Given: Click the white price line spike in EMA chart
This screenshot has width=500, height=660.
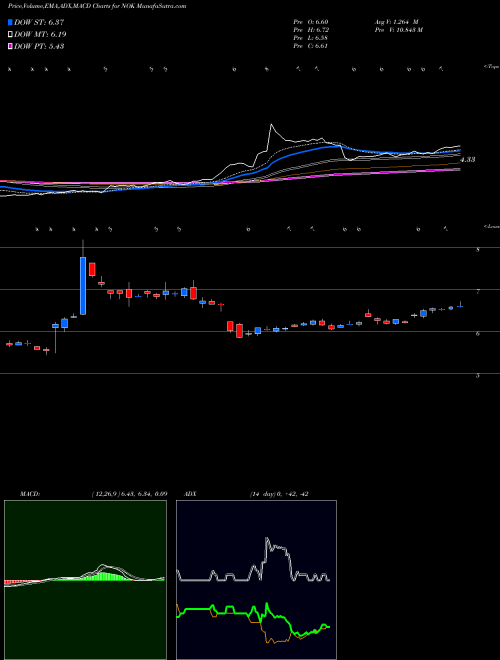Looking at the screenshot, I should click(271, 125).
